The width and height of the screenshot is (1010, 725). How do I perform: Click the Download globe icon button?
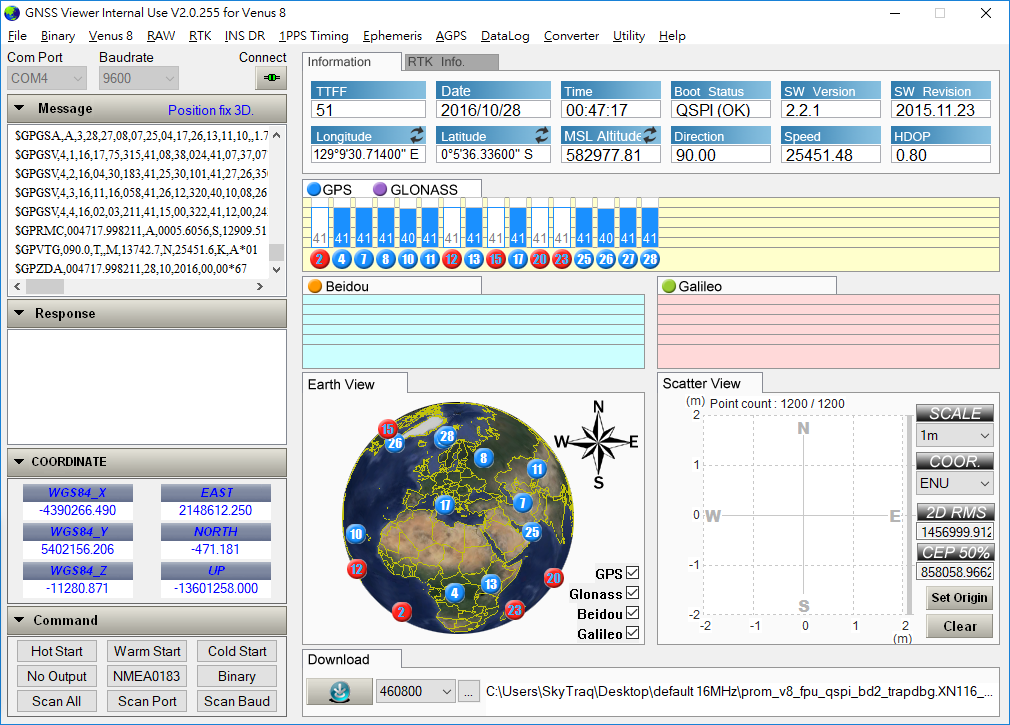click(338, 691)
